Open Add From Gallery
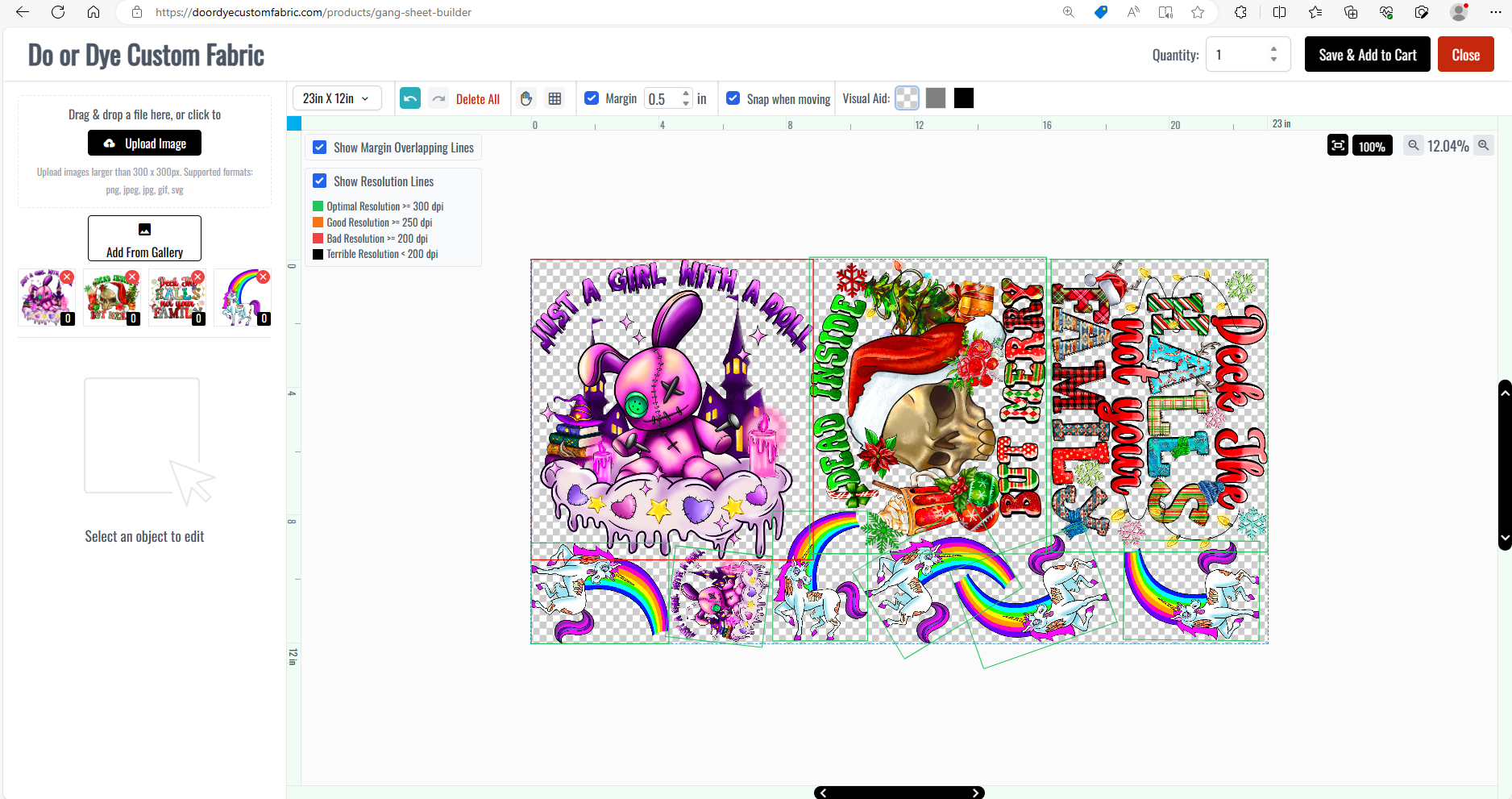The width and height of the screenshot is (1512, 799). [x=145, y=239]
